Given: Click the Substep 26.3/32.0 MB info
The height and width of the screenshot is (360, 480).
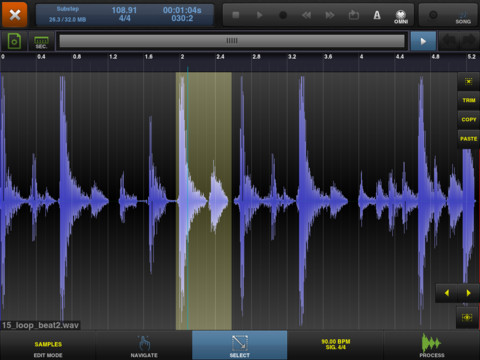Looking at the screenshot, I should coord(68,14).
